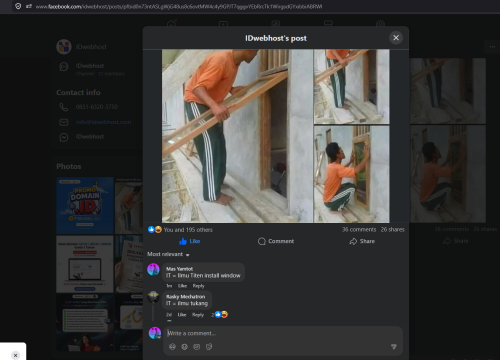500x360 pixels.
Task: Share the post from the dialog
Action: click(x=362, y=241)
